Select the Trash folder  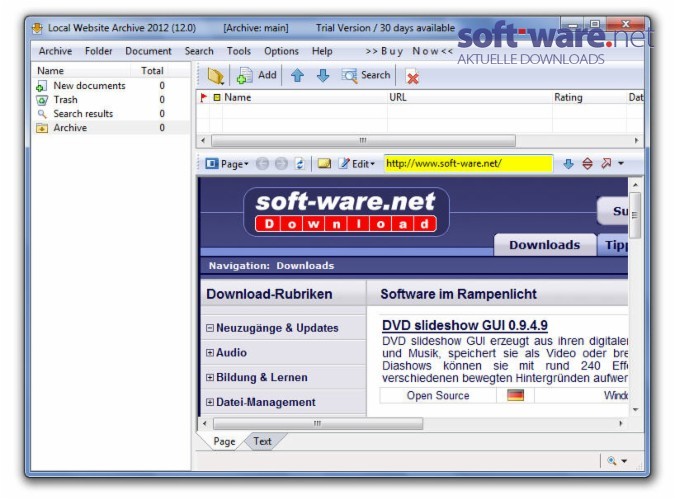(65, 99)
